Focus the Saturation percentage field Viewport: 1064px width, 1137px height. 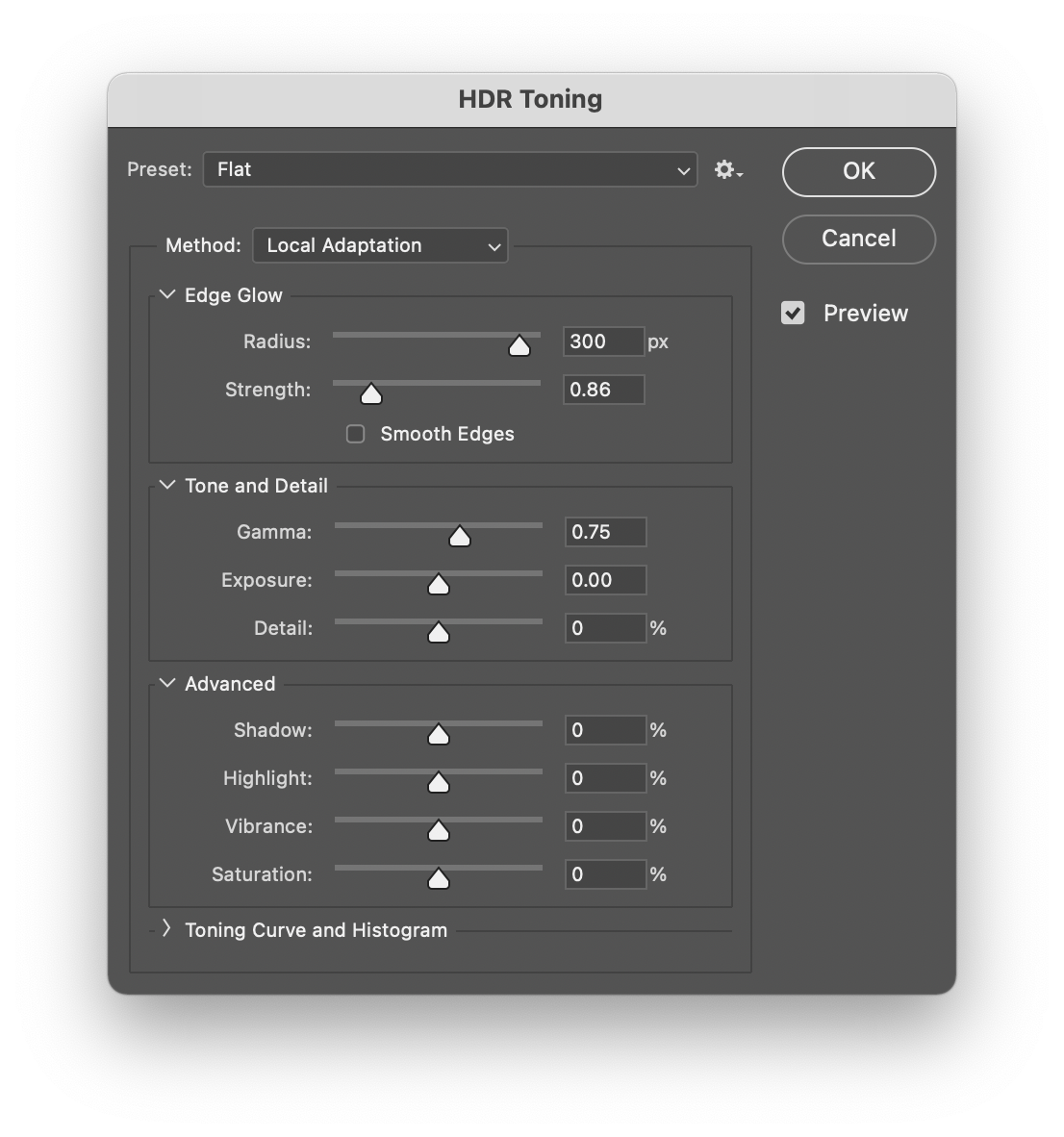[x=606, y=874]
